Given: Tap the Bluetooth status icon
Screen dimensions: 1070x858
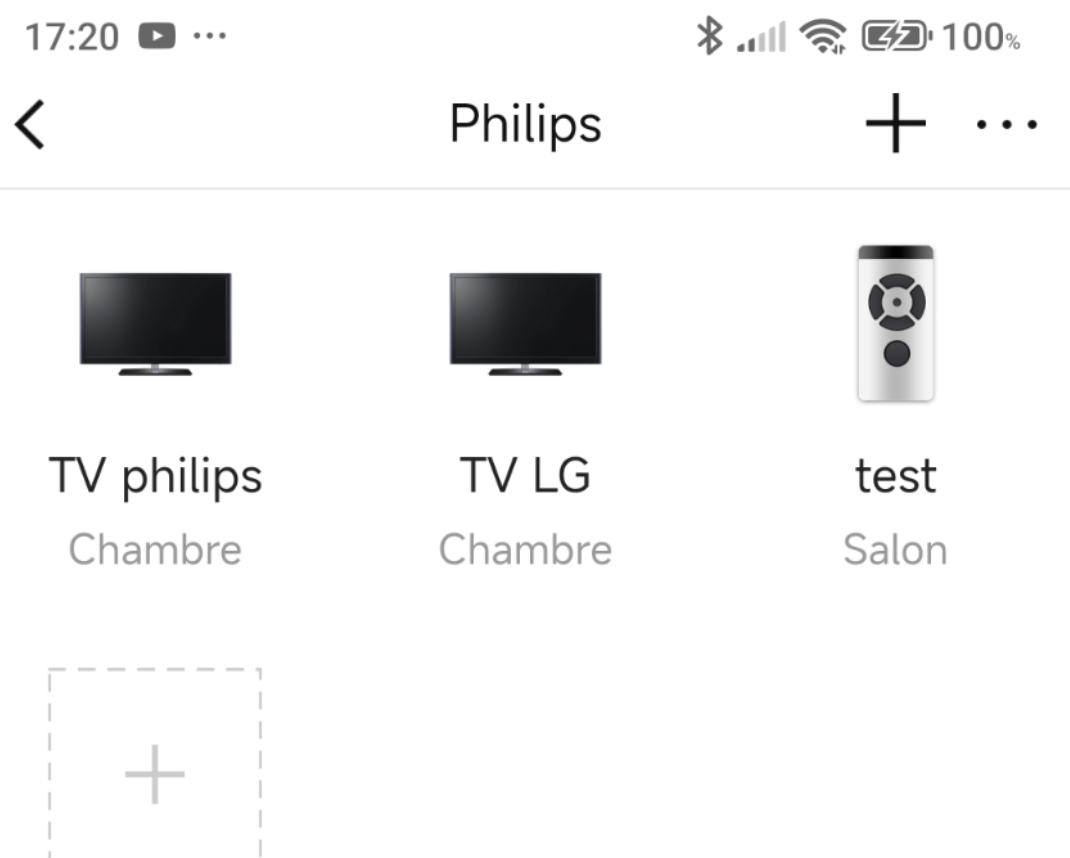Looking at the screenshot, I should (x=710, y=35).
